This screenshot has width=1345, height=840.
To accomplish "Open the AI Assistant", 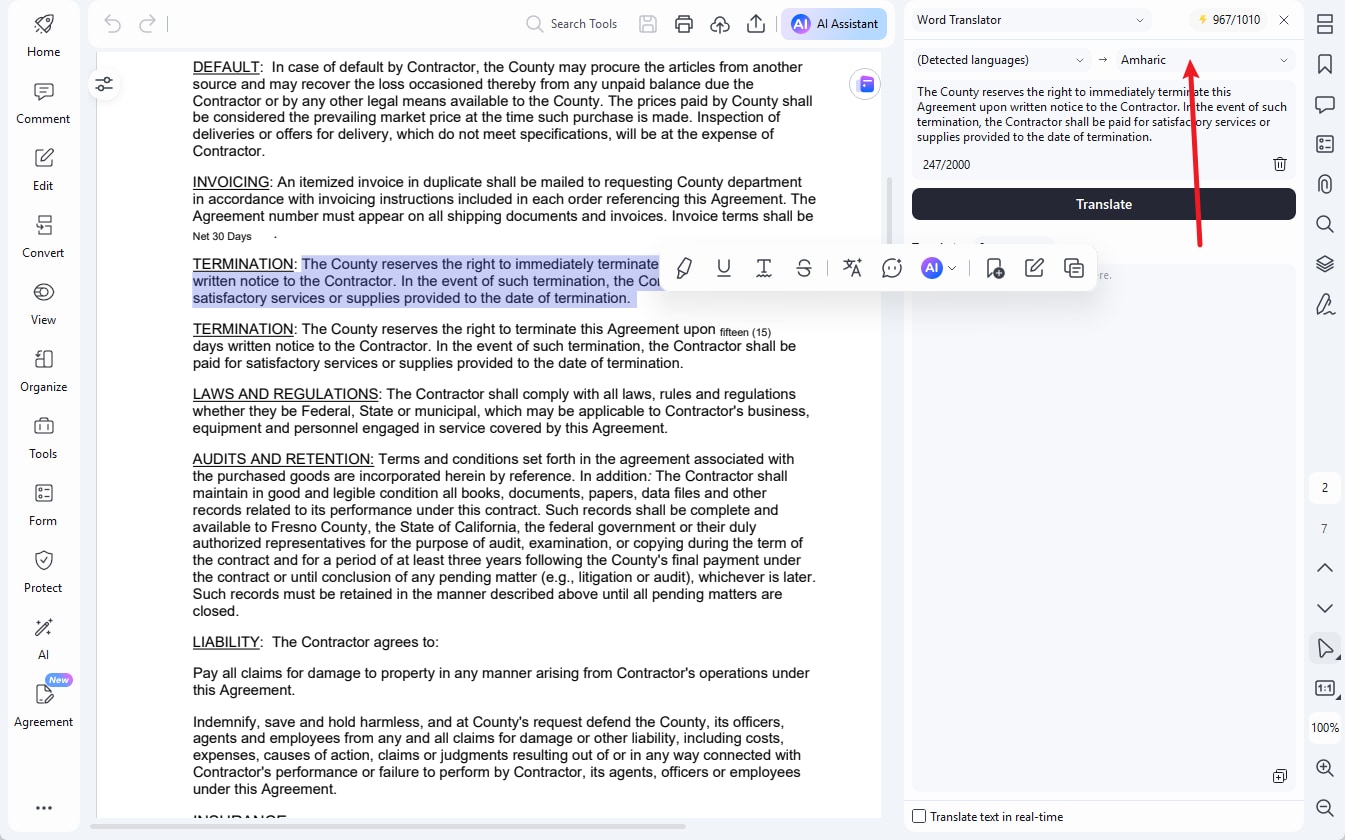I will [x=834, y=24].
